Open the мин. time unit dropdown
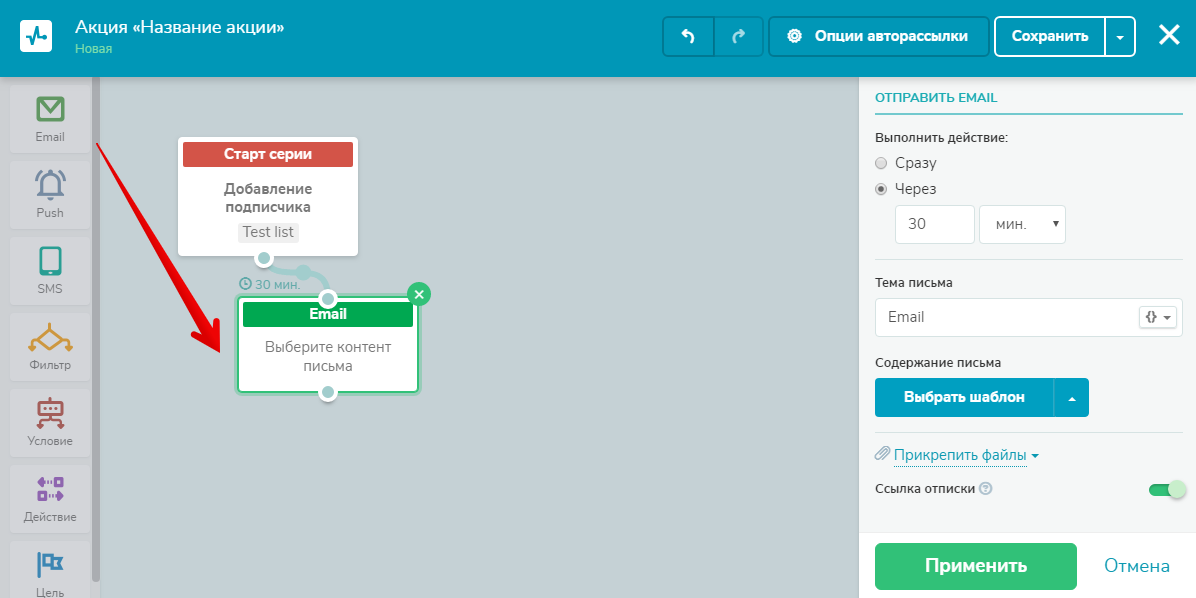The image size is (1196, 598). click(x=1022, y=224)
